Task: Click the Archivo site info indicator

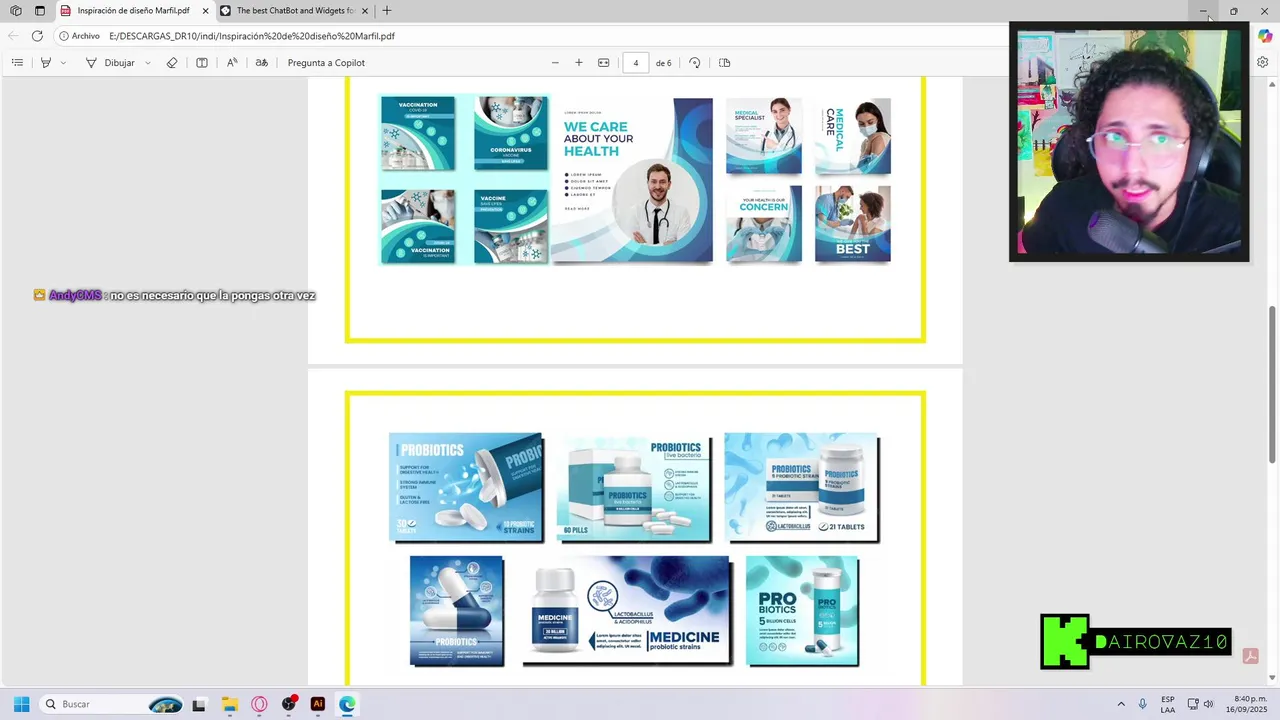Action: [80, 36]
